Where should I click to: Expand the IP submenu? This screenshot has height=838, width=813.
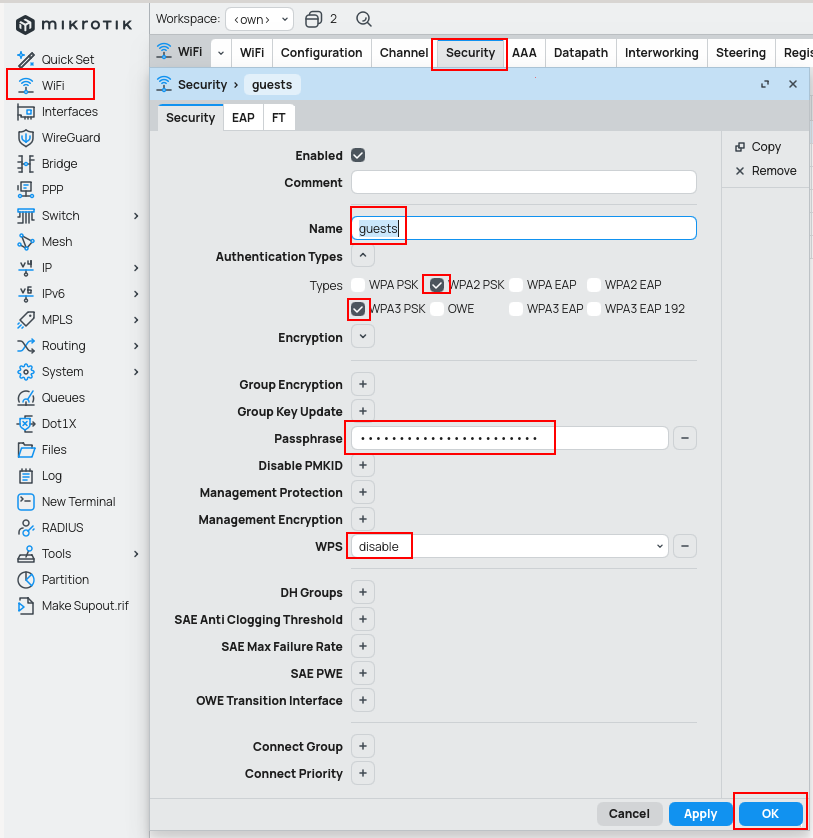click(x=136, y=268)
